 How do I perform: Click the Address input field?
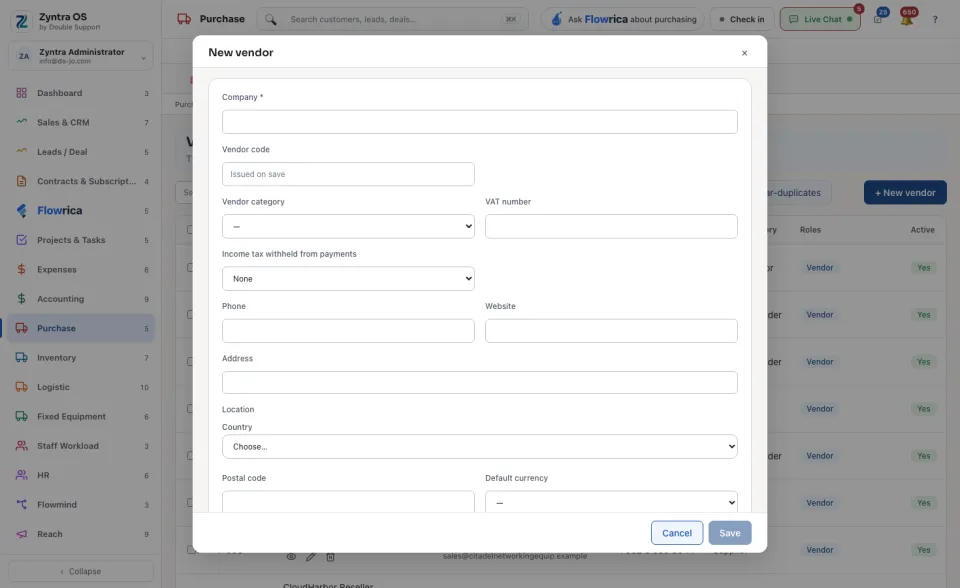click(x=480, y=383)
